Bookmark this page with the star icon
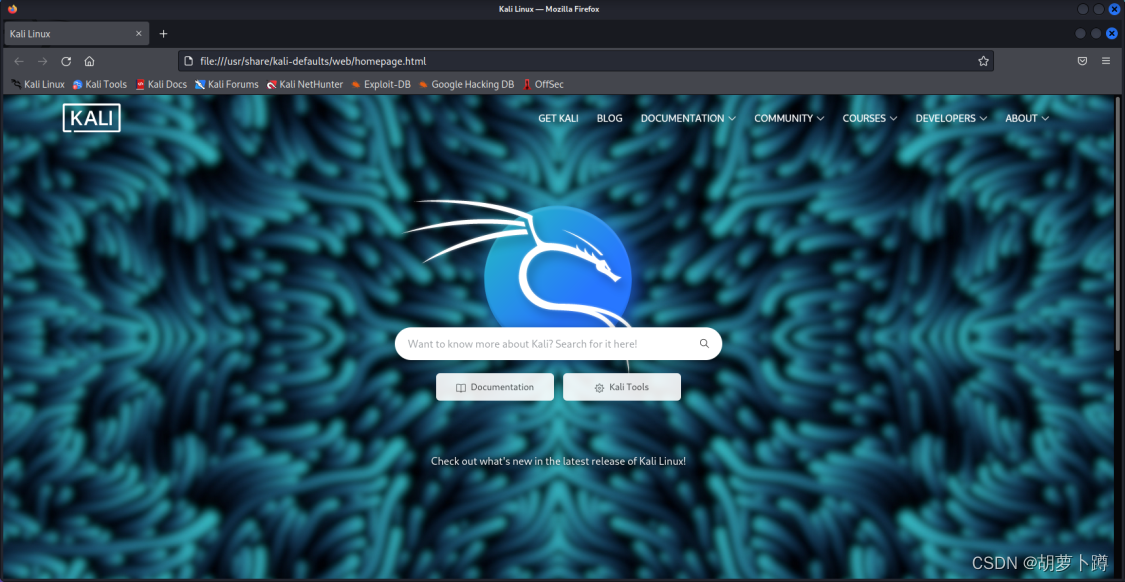 (983, 61)
